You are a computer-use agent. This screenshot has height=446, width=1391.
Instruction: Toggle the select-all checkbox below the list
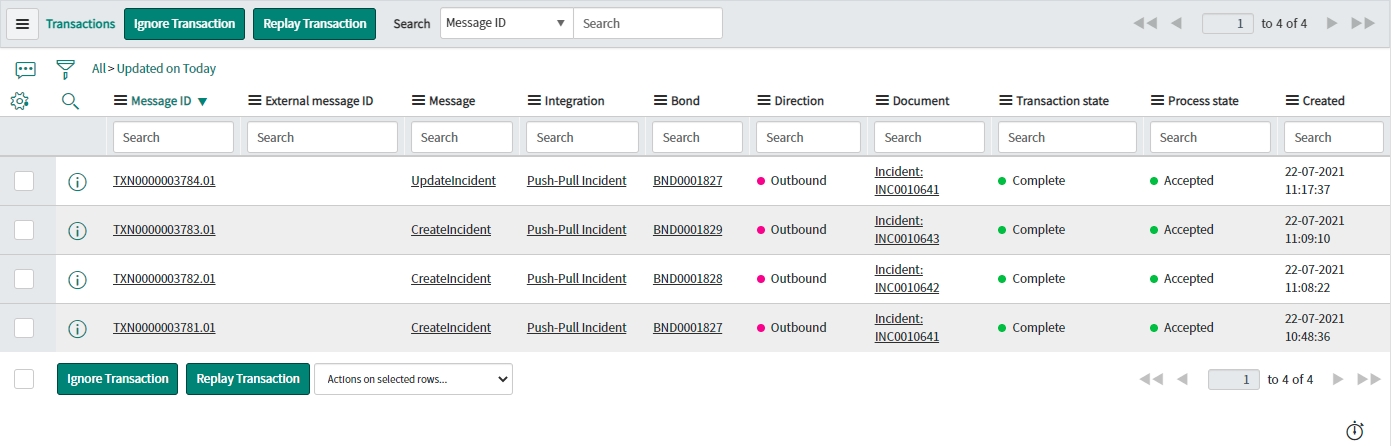coord(24,379)
